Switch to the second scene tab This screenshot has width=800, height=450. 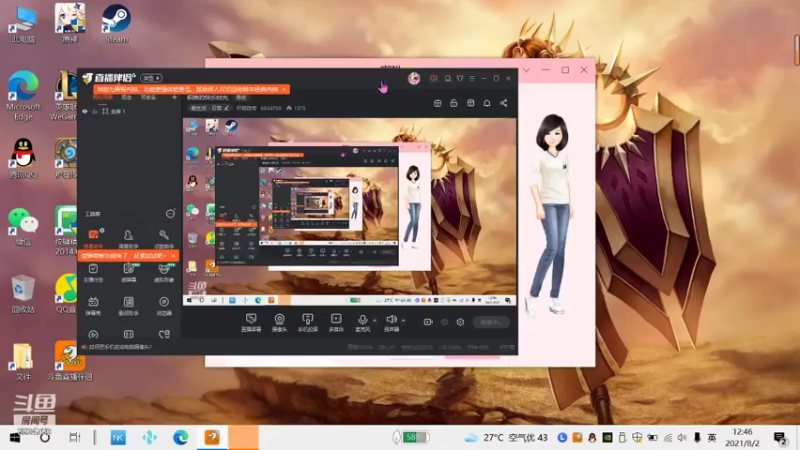click(x=127, y=97)
